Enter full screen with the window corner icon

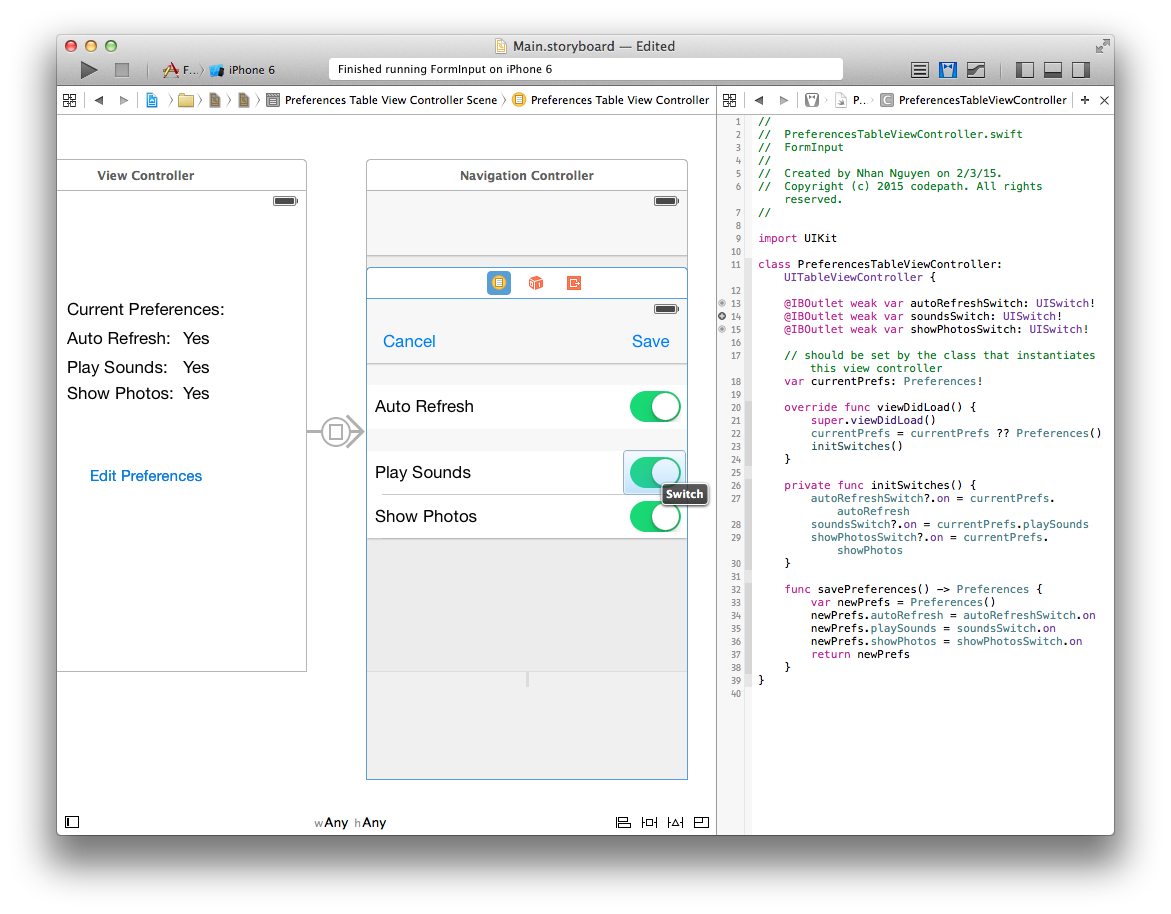tap(1102, 46)
